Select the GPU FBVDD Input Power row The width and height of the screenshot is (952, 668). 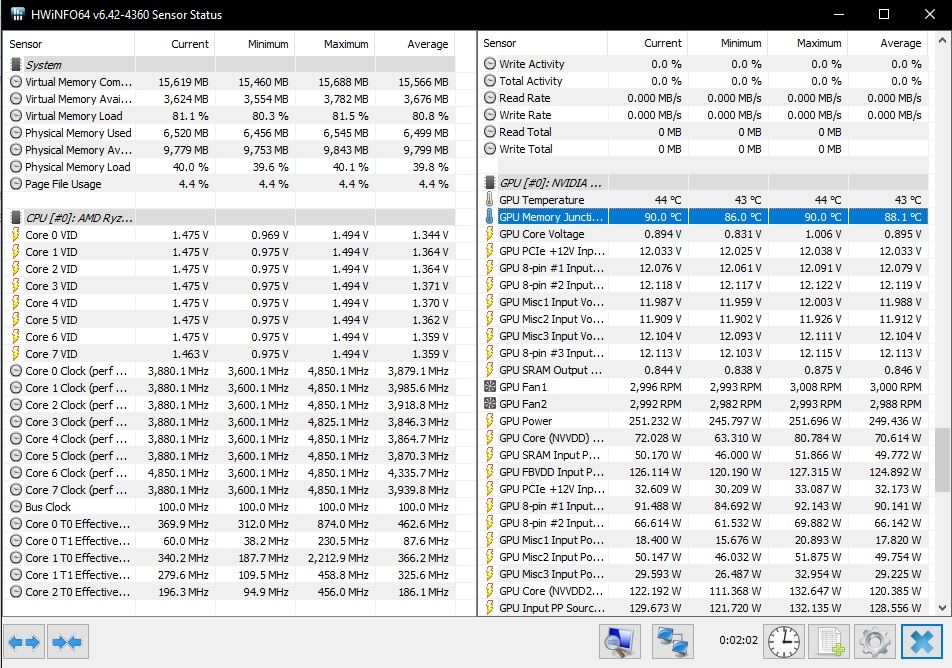pos(706,472)
